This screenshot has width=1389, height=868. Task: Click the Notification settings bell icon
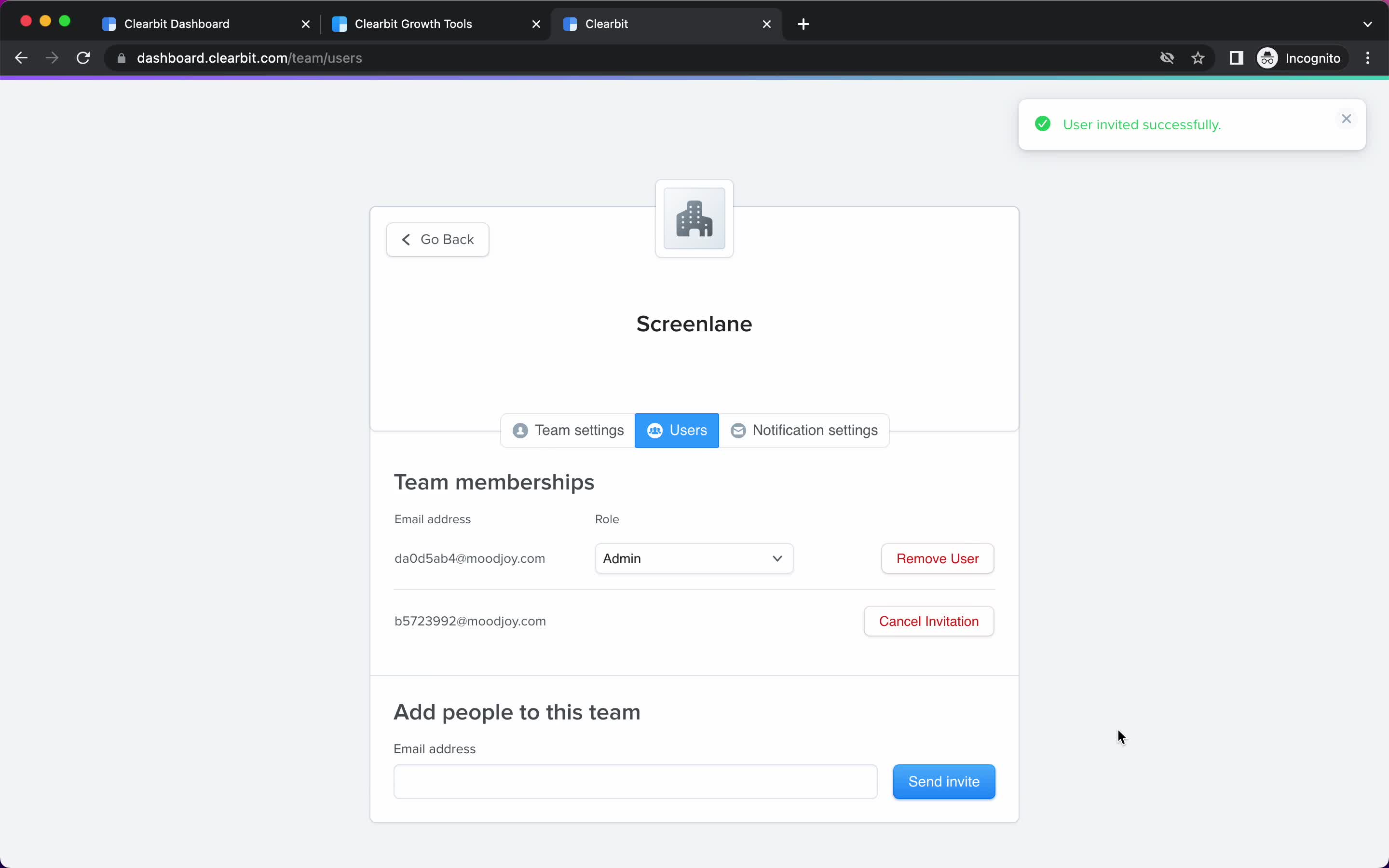(x=738, y=430)
